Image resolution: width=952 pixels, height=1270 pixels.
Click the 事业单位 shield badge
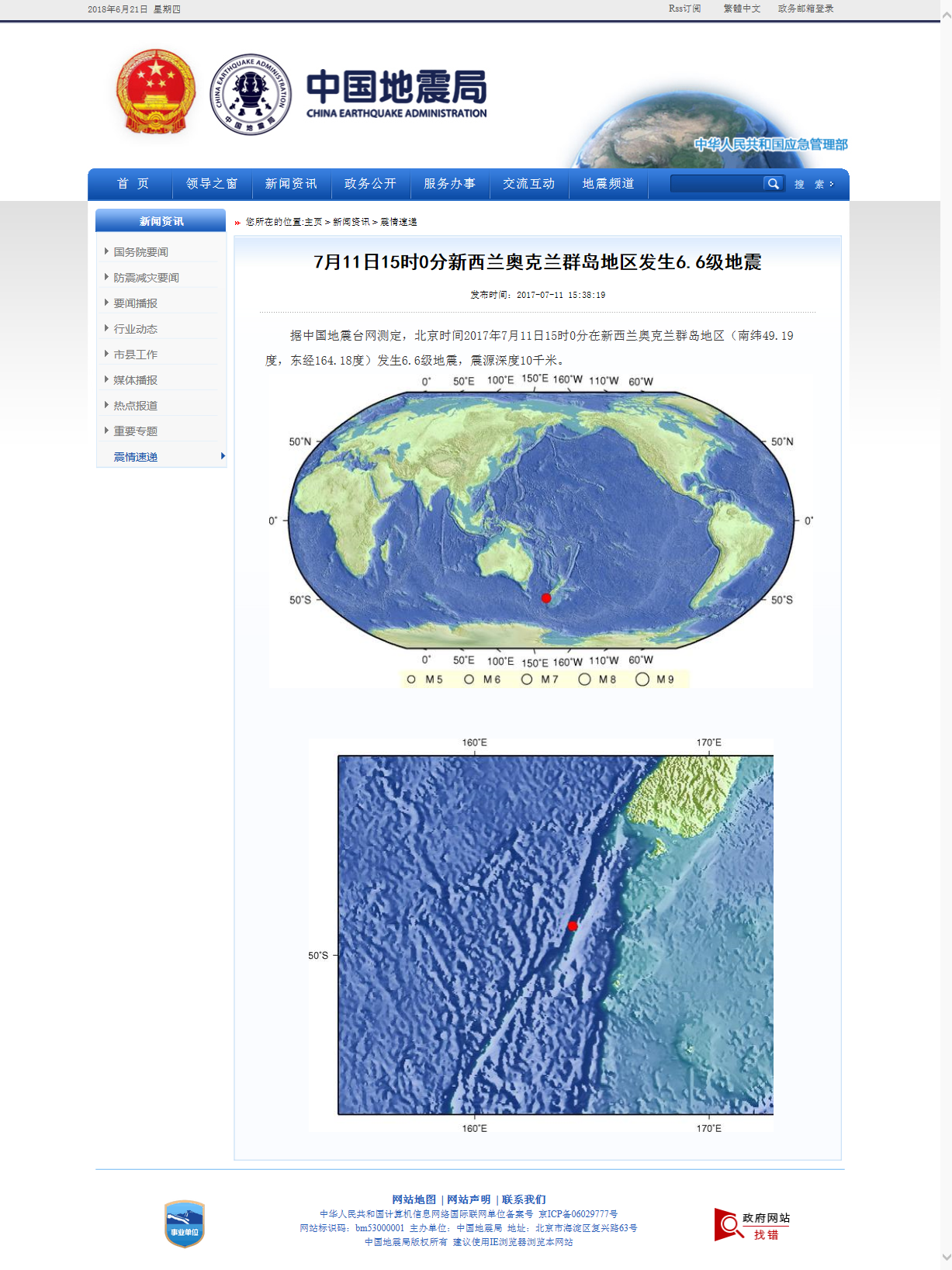click(185, 1224)
